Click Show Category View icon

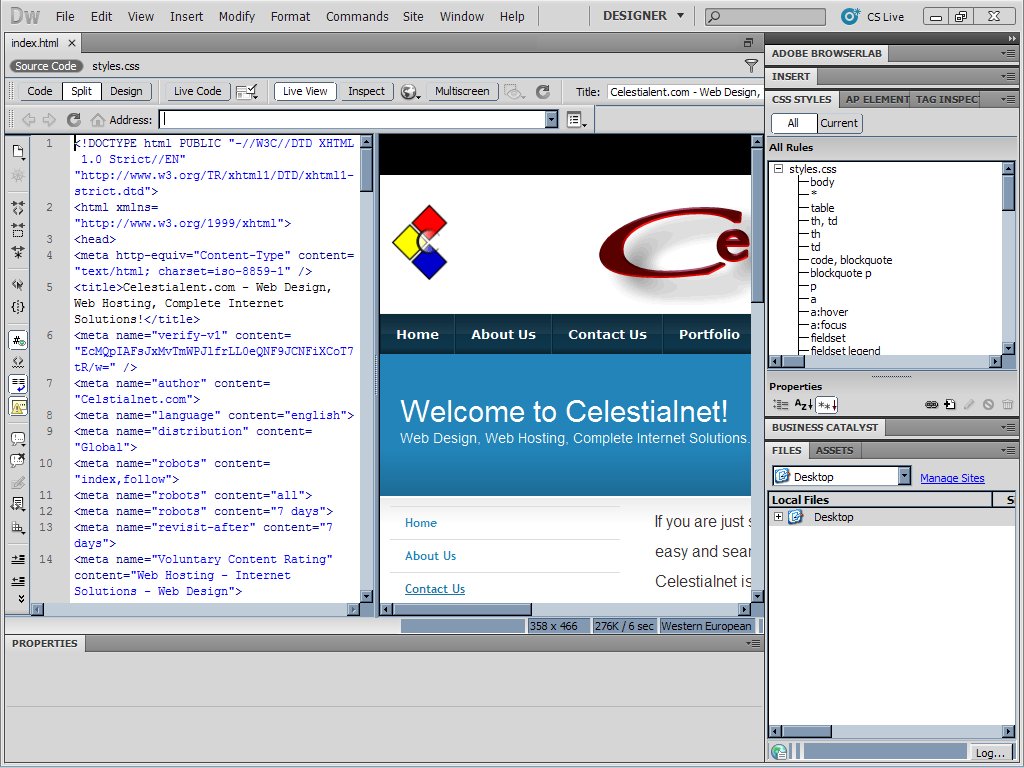(x=781, y=405)
